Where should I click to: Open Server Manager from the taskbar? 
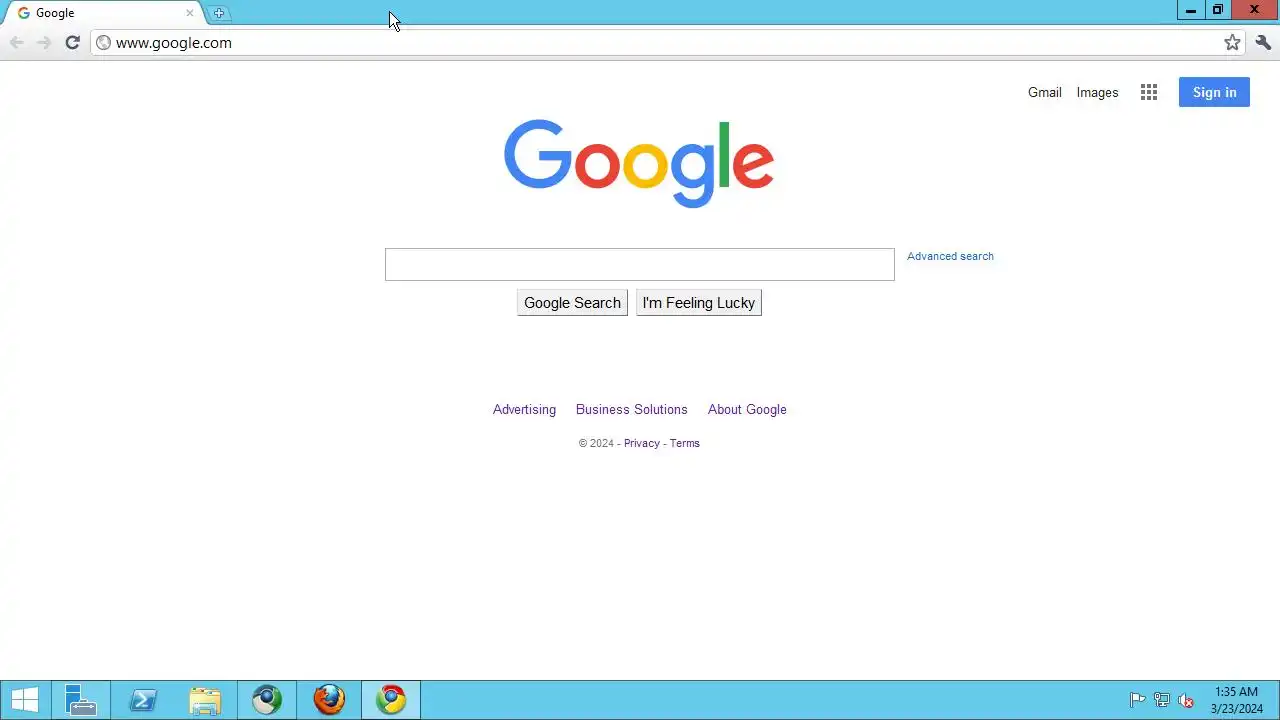tap(80, 700)
